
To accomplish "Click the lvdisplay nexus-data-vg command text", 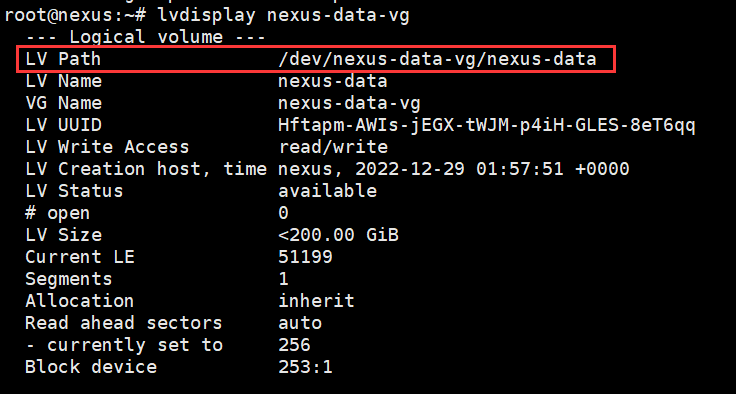I will [284, 16].
